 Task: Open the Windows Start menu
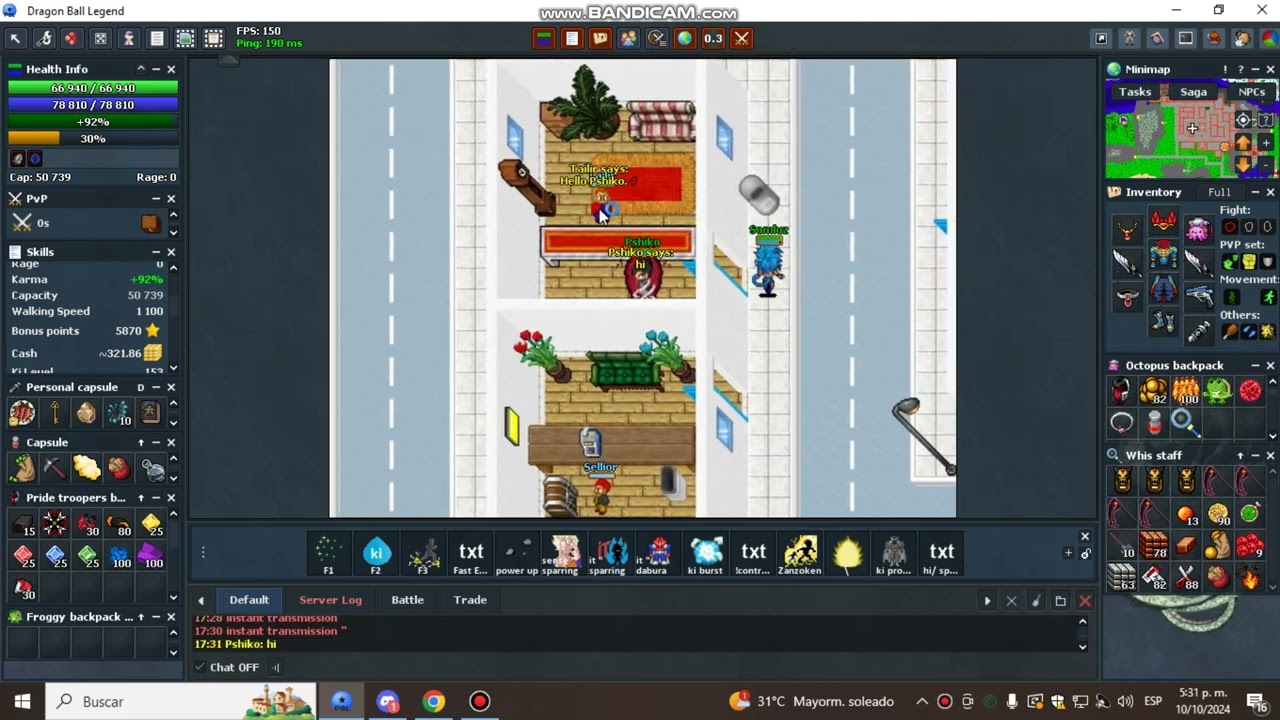point(22,701)
